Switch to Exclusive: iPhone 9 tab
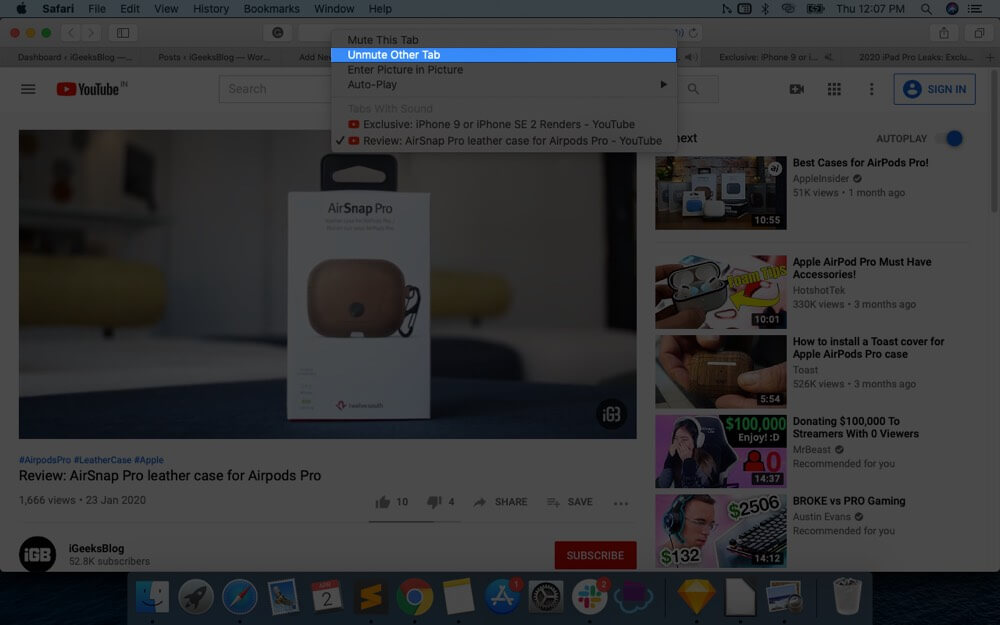1000x625 pixels. pos(771,57)
